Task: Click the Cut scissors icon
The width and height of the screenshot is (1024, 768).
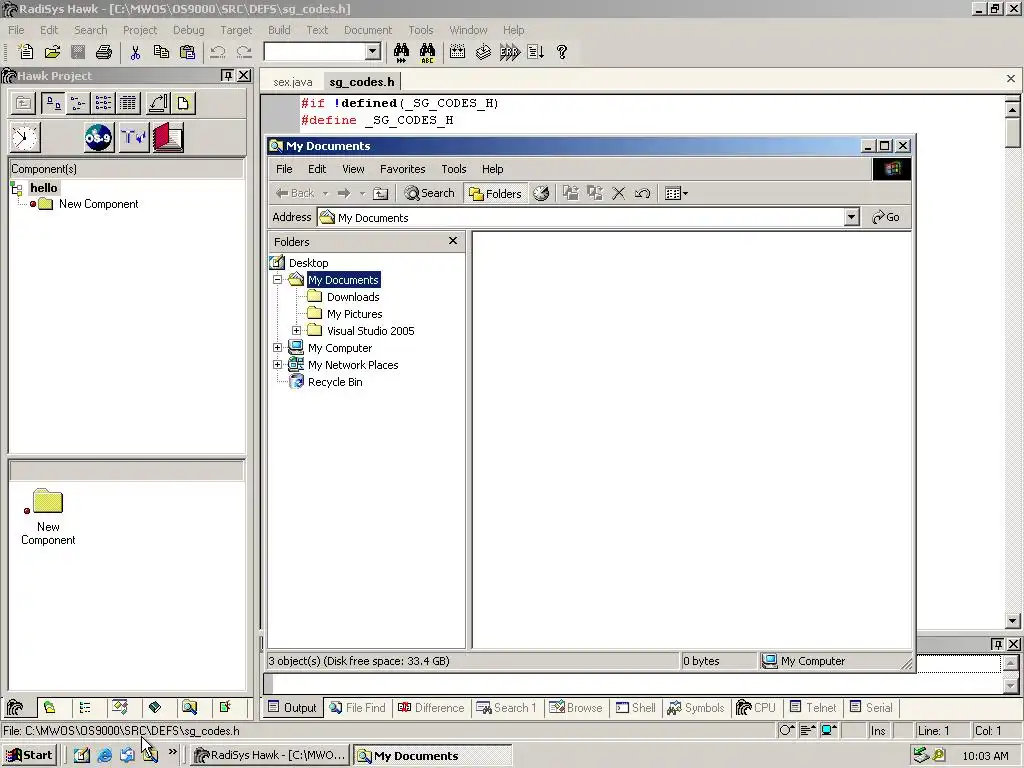Action: [135, 52]
